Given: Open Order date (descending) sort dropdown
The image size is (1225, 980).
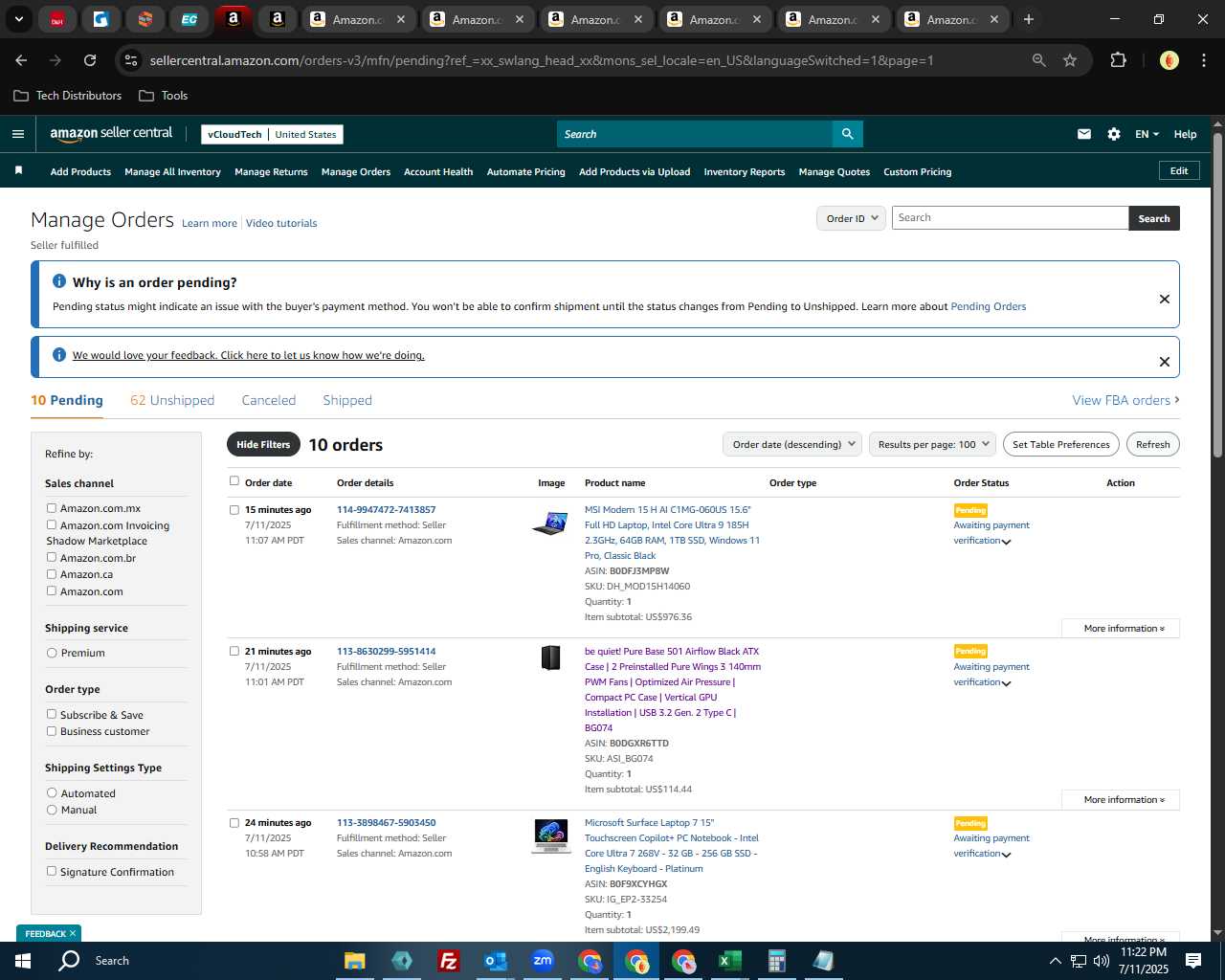Looking at the screenshot, I should coord(792,444).
